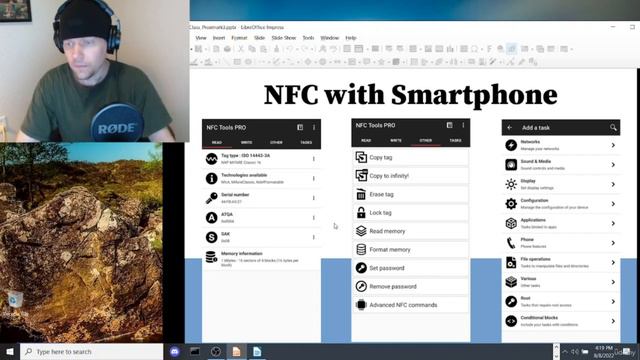Click the Windows Start button
The width and height of the screenshot is (640, 360).
coord(10,351)
